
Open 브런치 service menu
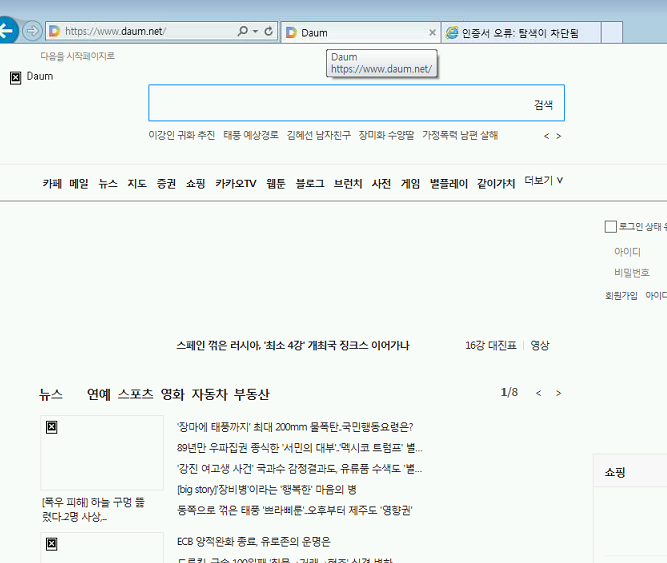348,184
